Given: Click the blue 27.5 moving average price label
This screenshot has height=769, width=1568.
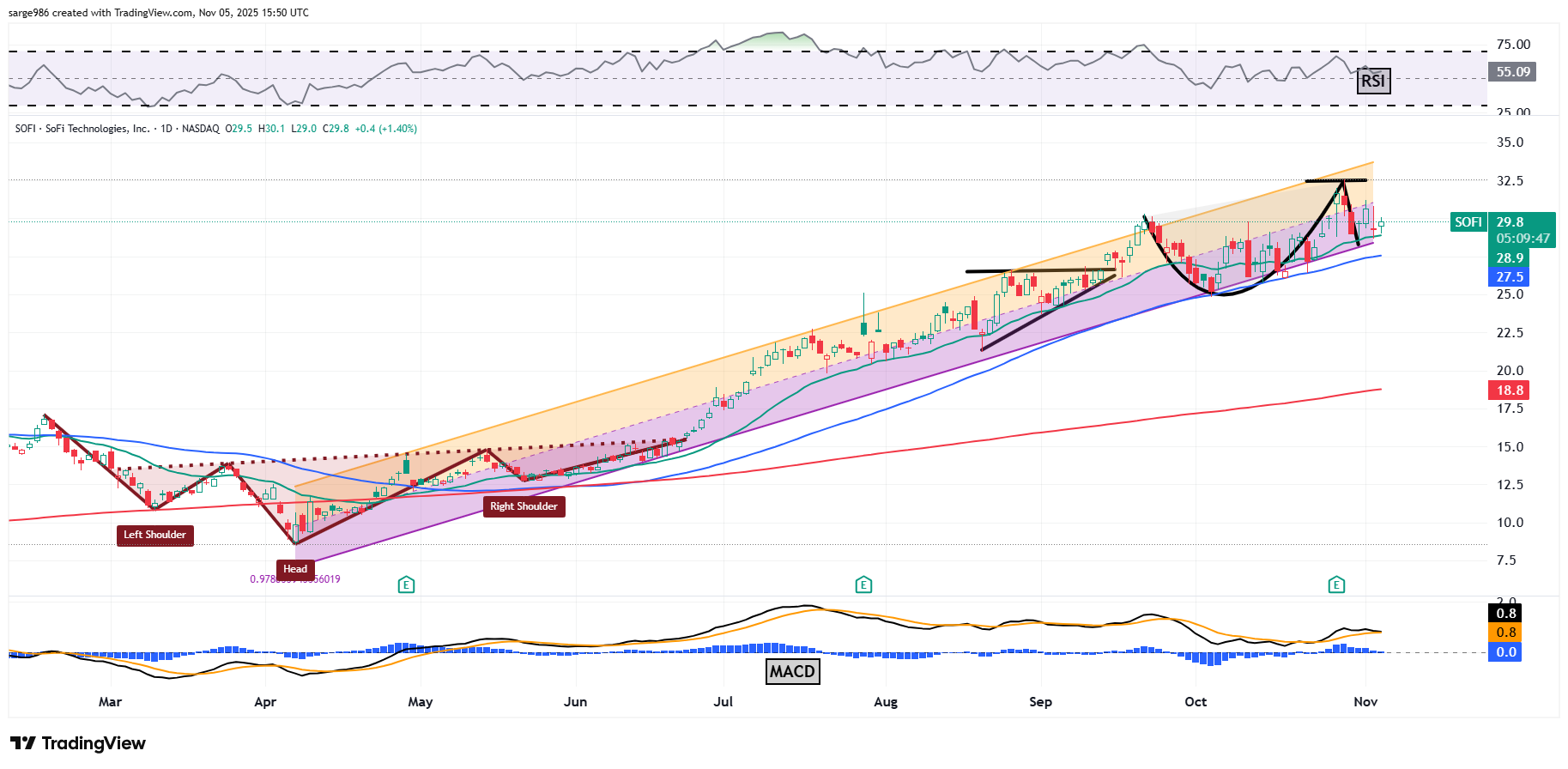Looking at the screenshot, I should point(1510,277).
